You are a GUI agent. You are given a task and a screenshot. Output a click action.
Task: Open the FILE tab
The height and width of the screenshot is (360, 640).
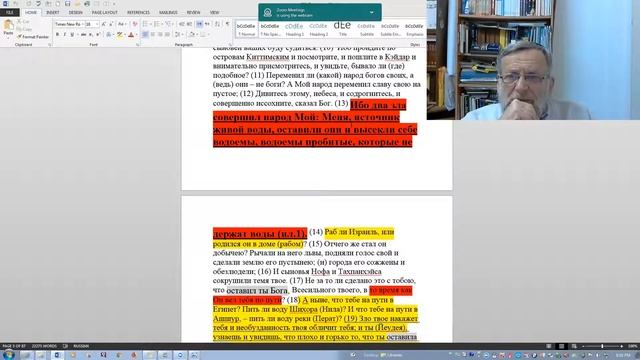tap(10, 13)
